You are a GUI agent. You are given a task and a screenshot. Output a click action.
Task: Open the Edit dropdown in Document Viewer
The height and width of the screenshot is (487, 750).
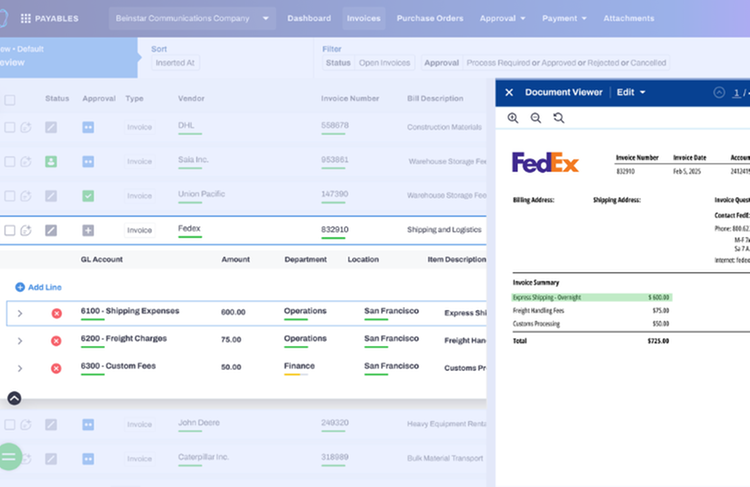coord(631,92)
